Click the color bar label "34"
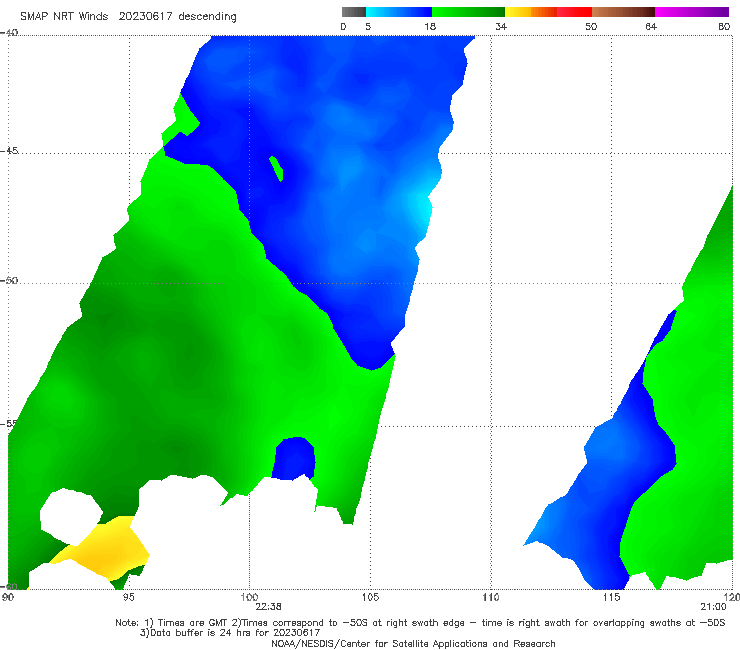Viewport: 740px width, 650px height. click(x=501, y=27)
